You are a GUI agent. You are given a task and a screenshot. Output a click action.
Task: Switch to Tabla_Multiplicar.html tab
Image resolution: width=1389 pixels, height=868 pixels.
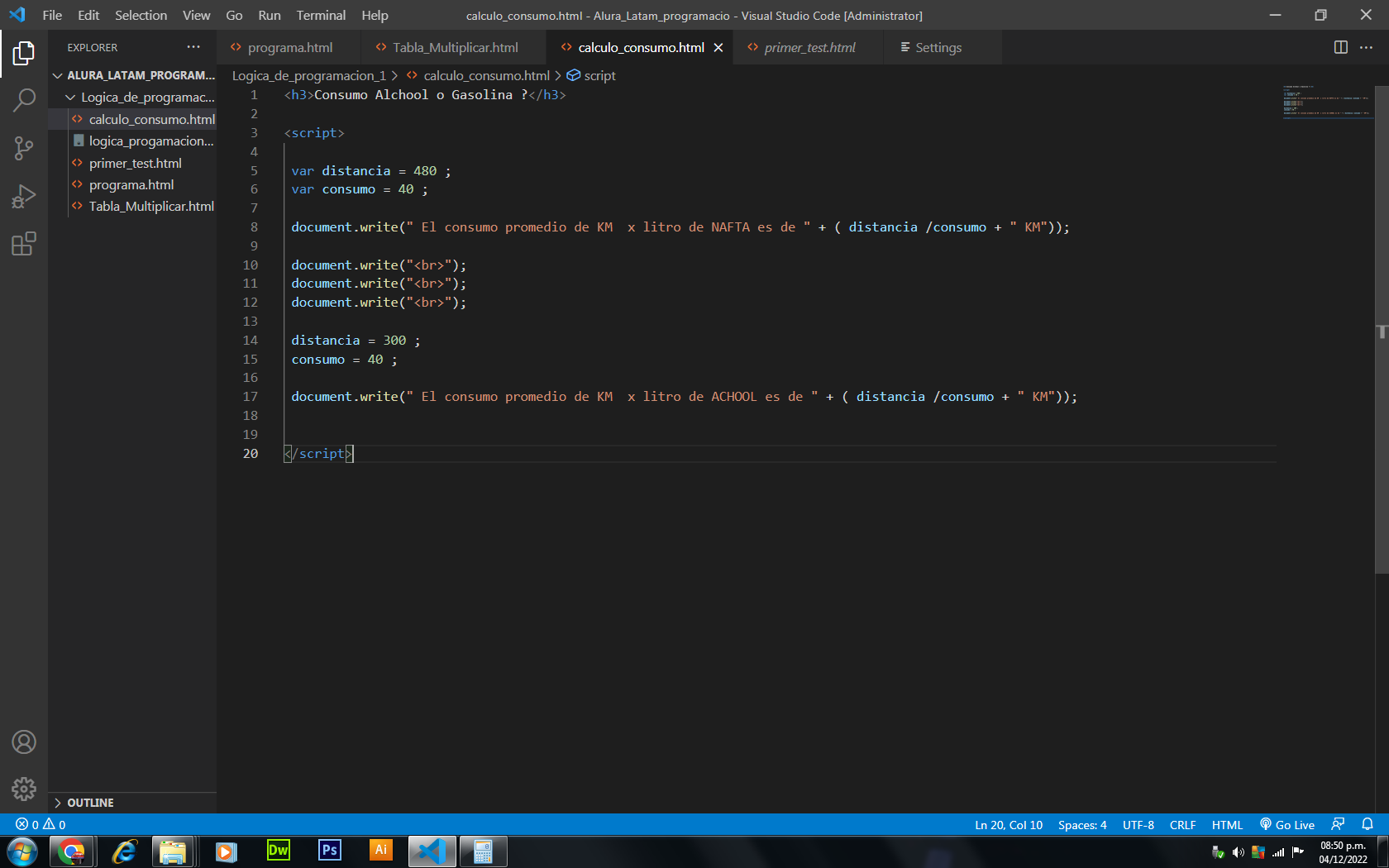click(455, 47)
